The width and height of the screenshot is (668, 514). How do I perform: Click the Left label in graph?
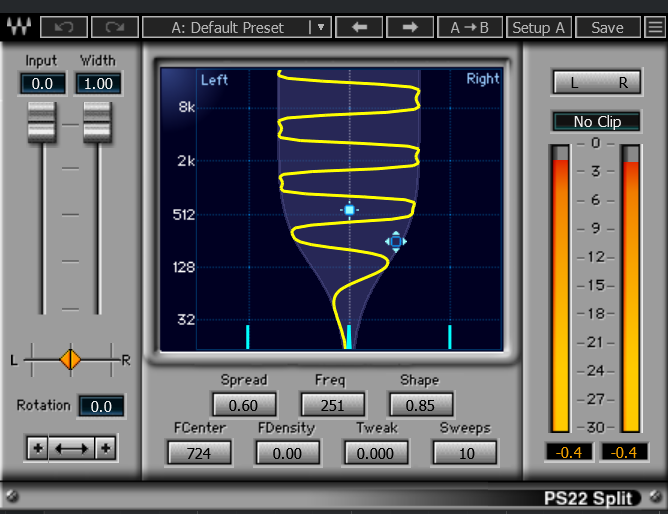214,80
